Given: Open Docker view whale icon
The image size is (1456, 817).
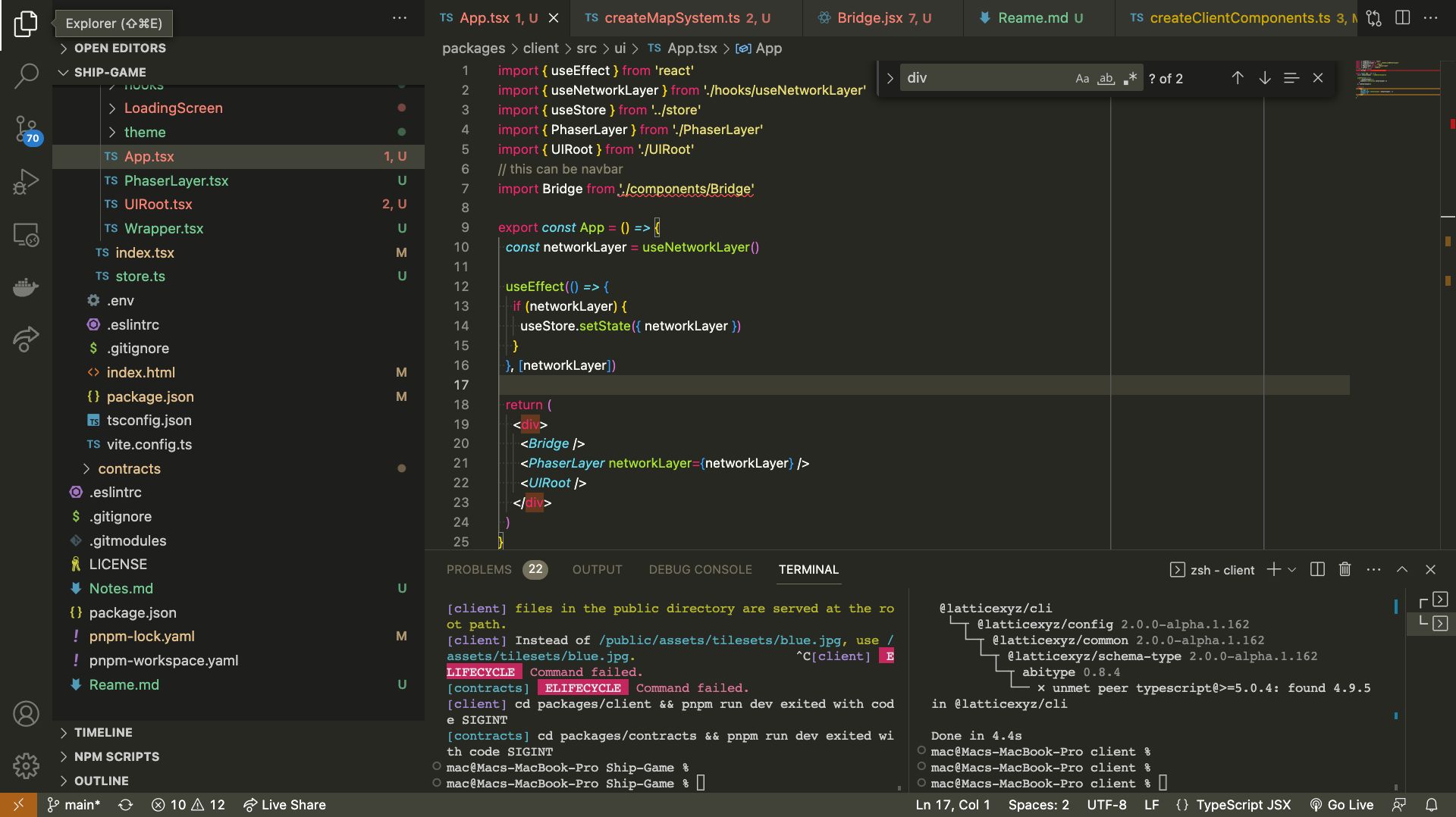Looking at the screenshot, I should (x=26, y=287).
